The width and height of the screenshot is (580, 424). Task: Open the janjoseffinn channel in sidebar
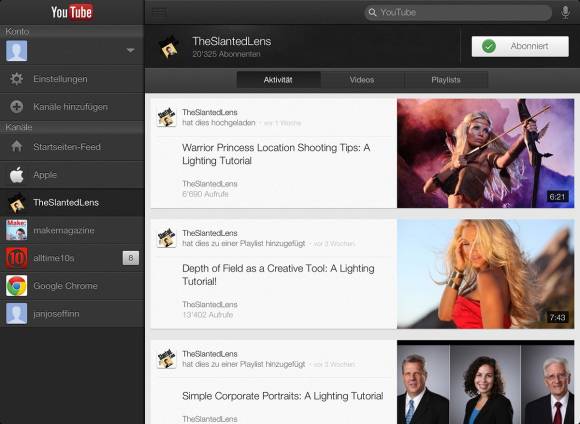click(72, 314)
